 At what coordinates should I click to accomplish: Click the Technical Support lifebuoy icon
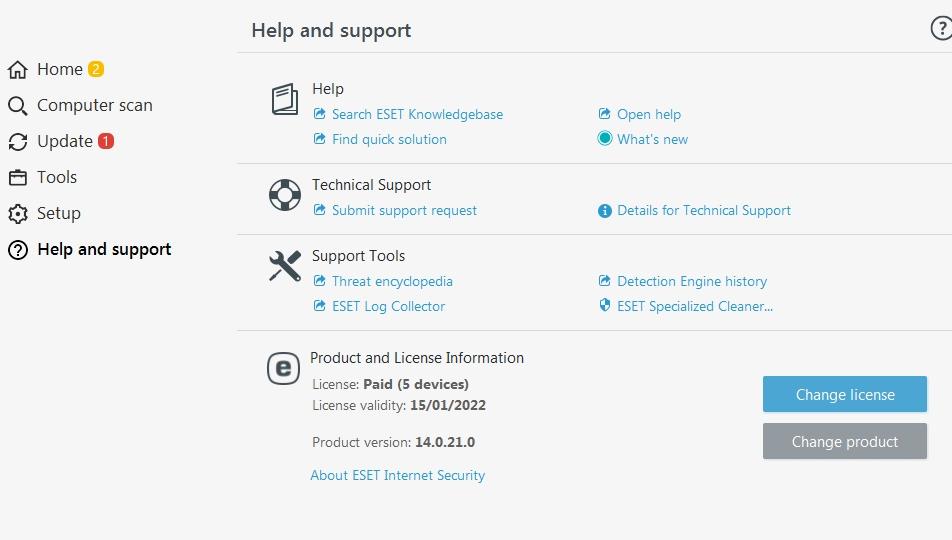(285, 195)
